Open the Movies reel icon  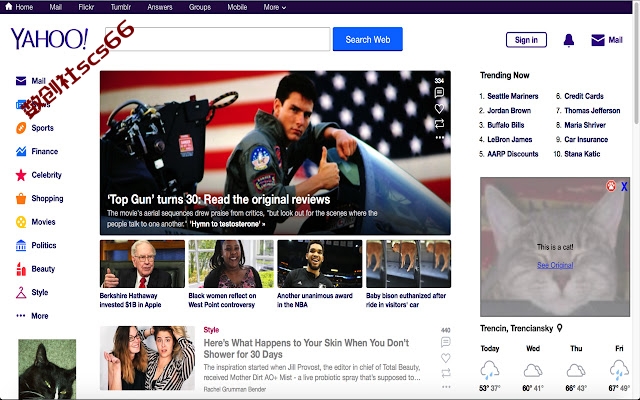pyautogui.click(x=21, y=222)
